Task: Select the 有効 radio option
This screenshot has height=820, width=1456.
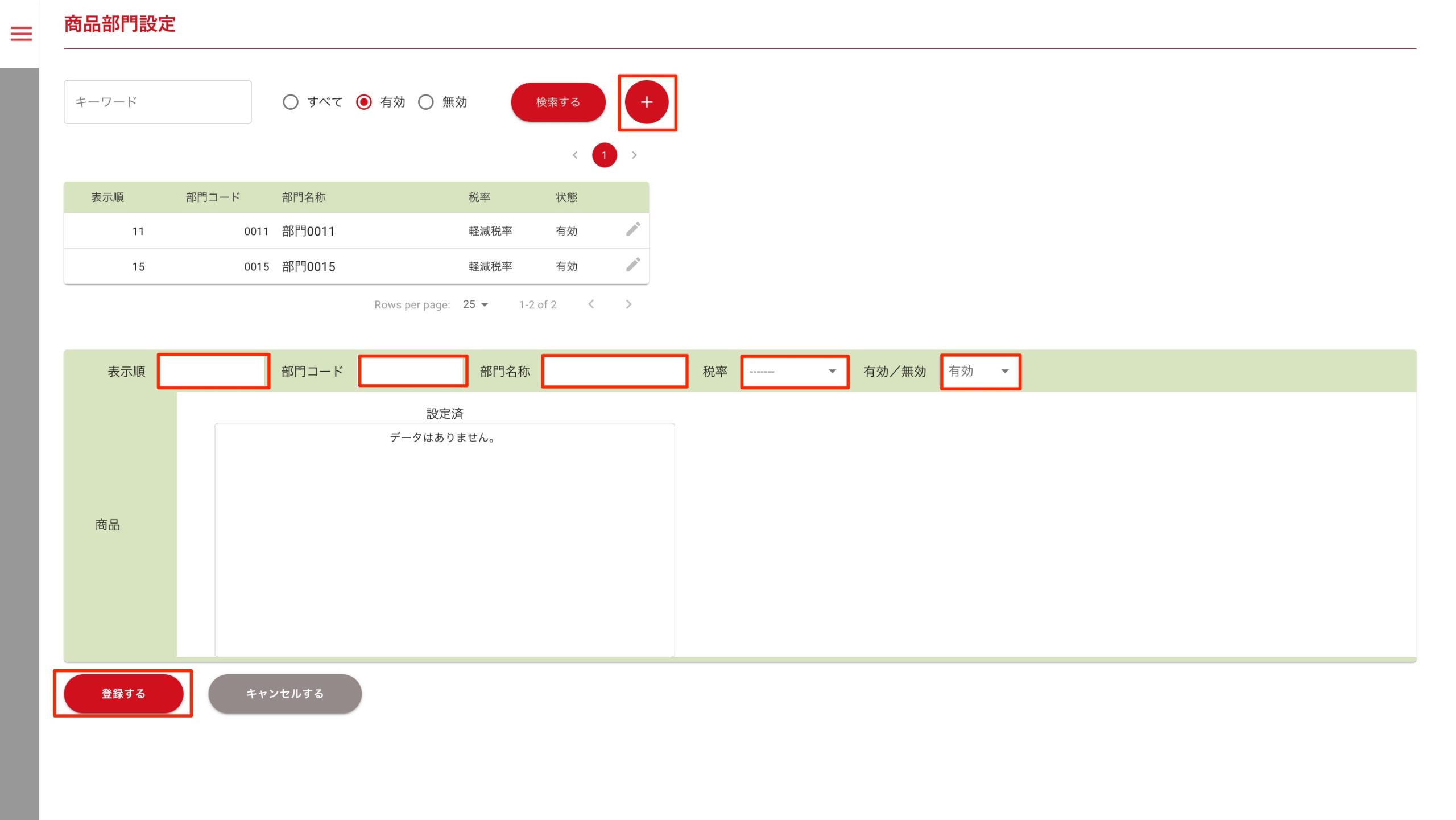Action: tap(364, 102)
